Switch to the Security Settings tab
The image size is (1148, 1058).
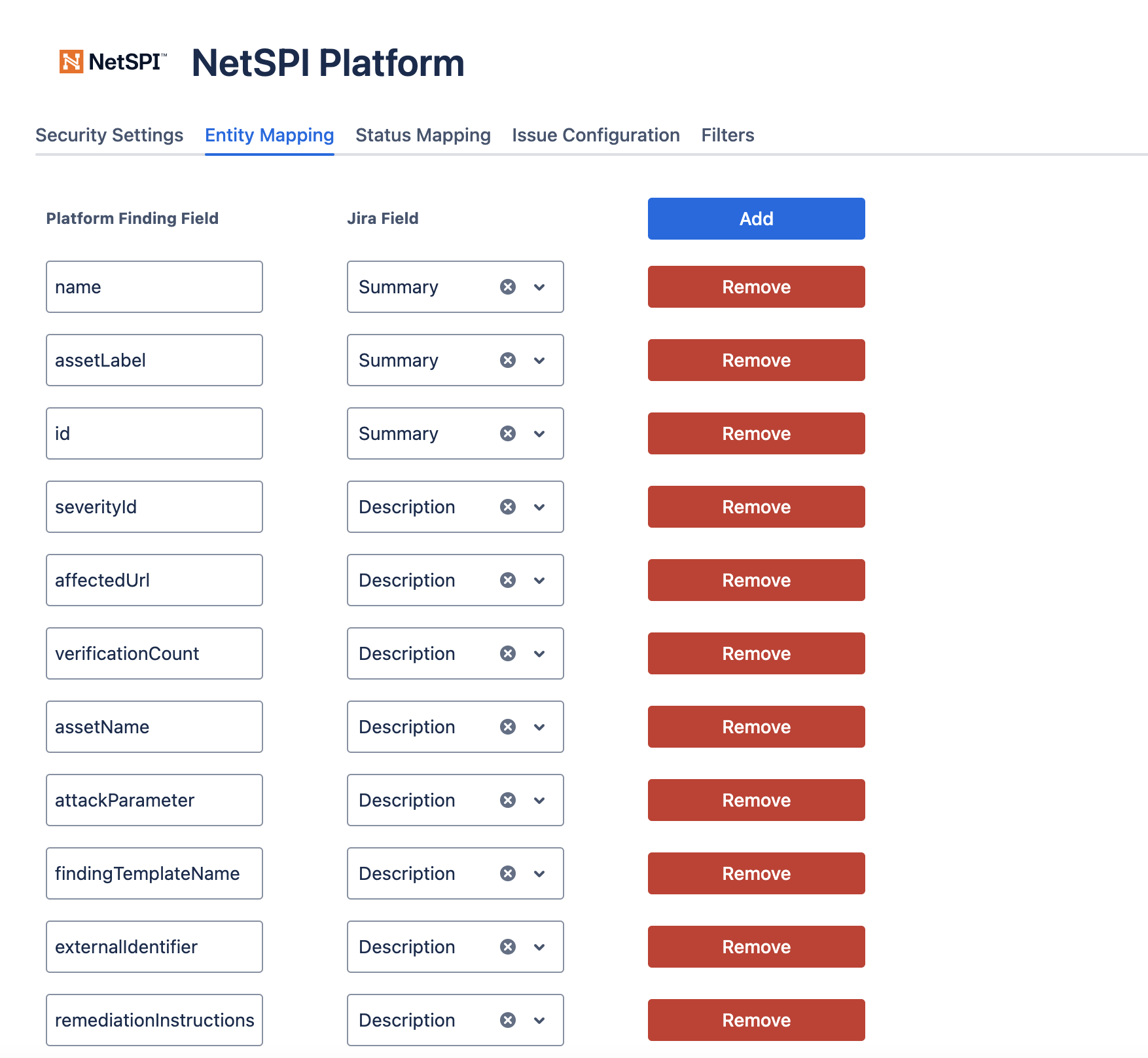[109, 135]
